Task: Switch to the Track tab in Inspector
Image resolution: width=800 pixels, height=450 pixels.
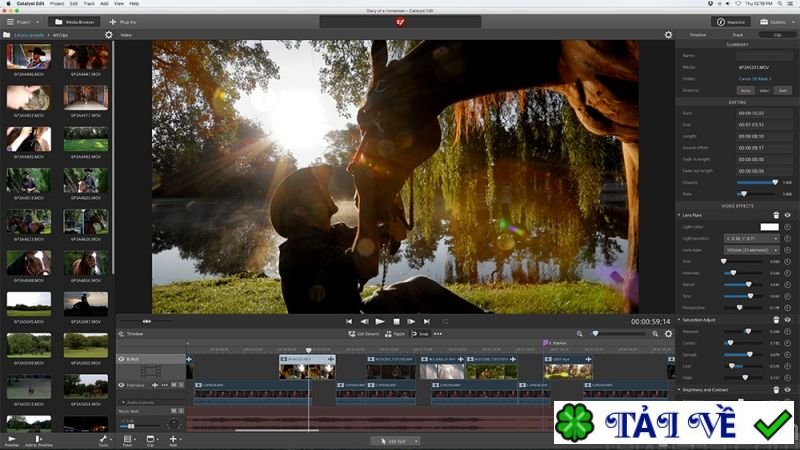Action: (737, 35)
